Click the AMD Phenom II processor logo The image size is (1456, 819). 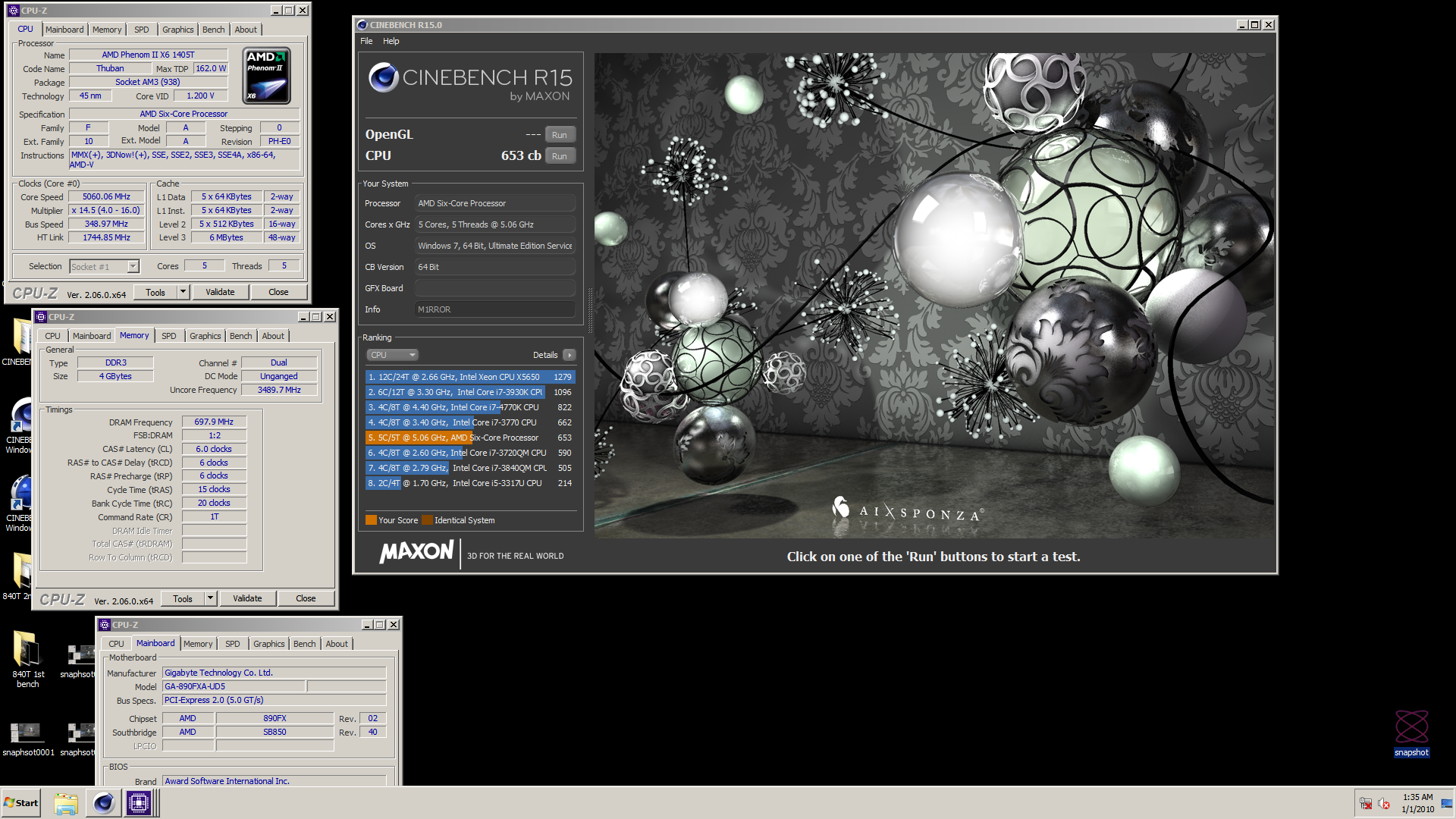click(x=266, y=75)
